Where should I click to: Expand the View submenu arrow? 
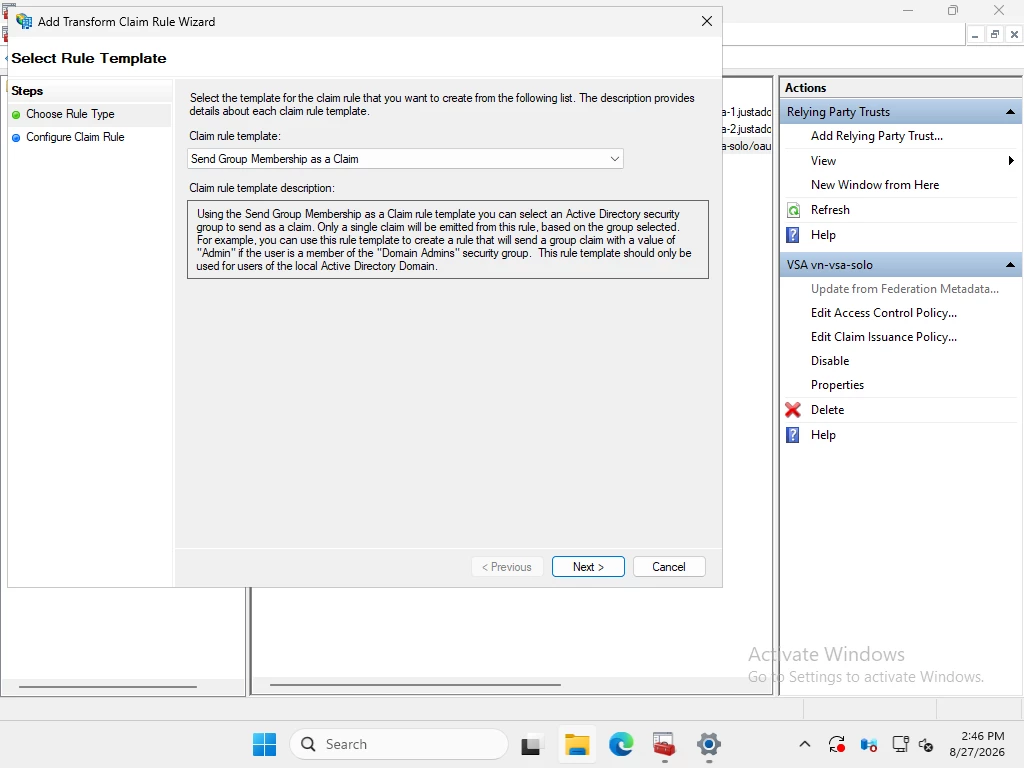[x=1011, y=161]
